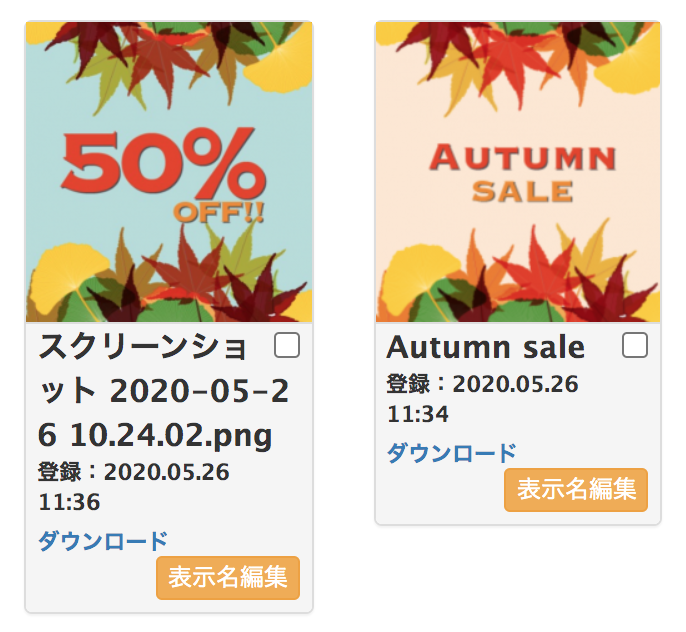Click the orange SALE word in banner
Viewport: 686px width, 632px height.
pos(523,192)
